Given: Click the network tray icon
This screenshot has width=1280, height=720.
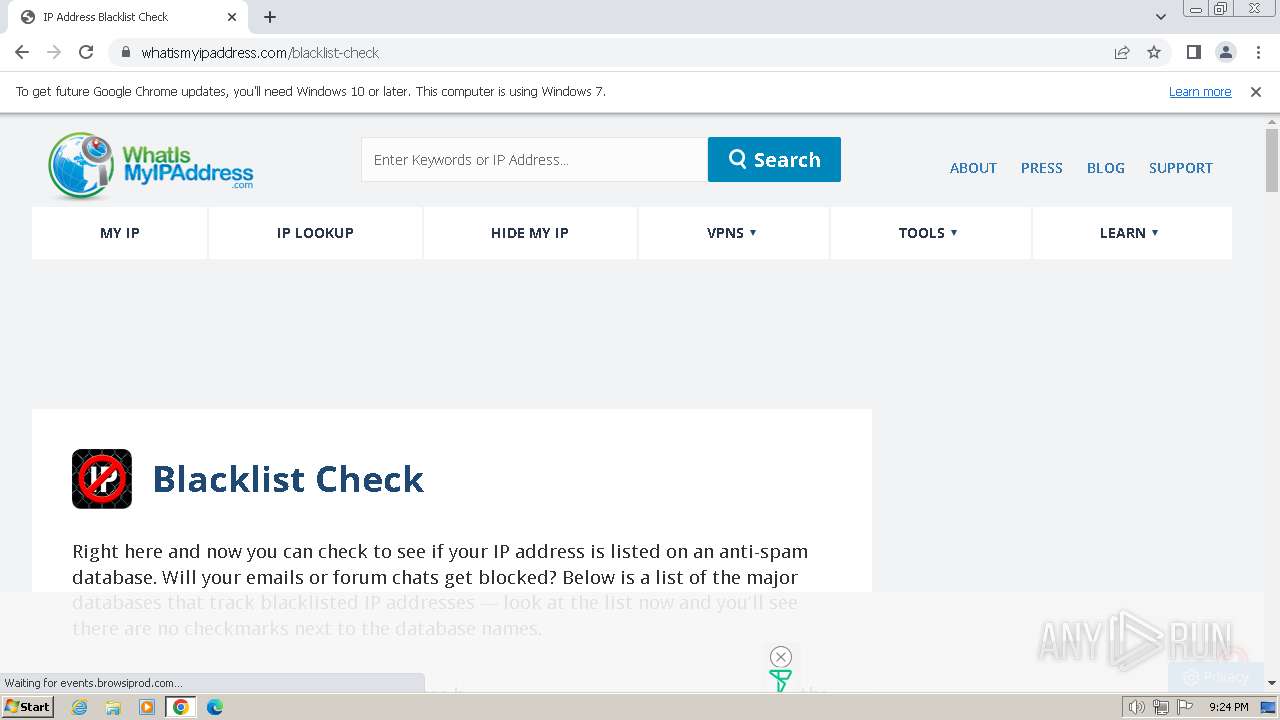Looking at the screenshot, I should pyautogui.click(x=1161, y=707).
